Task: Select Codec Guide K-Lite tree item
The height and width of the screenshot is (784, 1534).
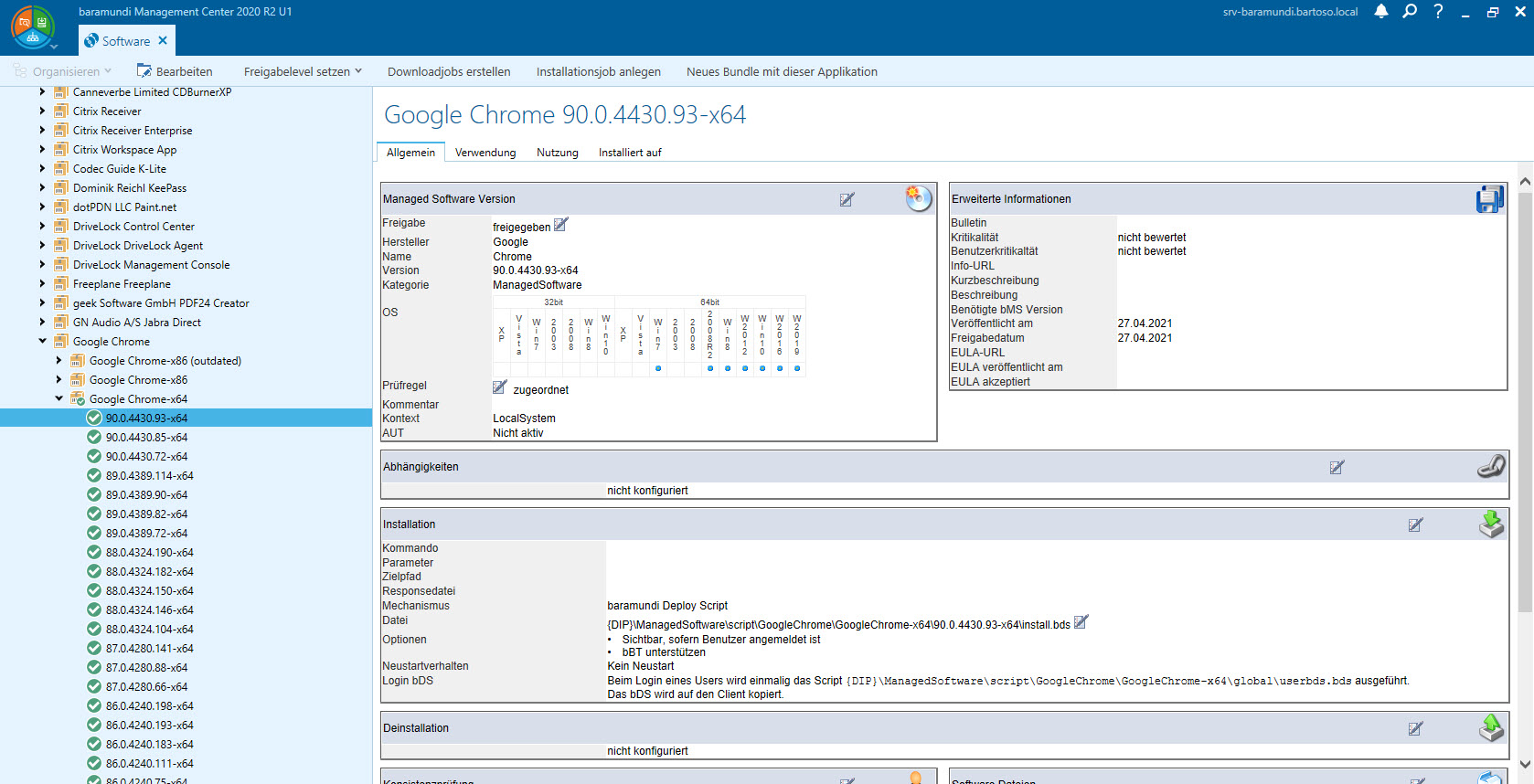Action: point(120,168)
